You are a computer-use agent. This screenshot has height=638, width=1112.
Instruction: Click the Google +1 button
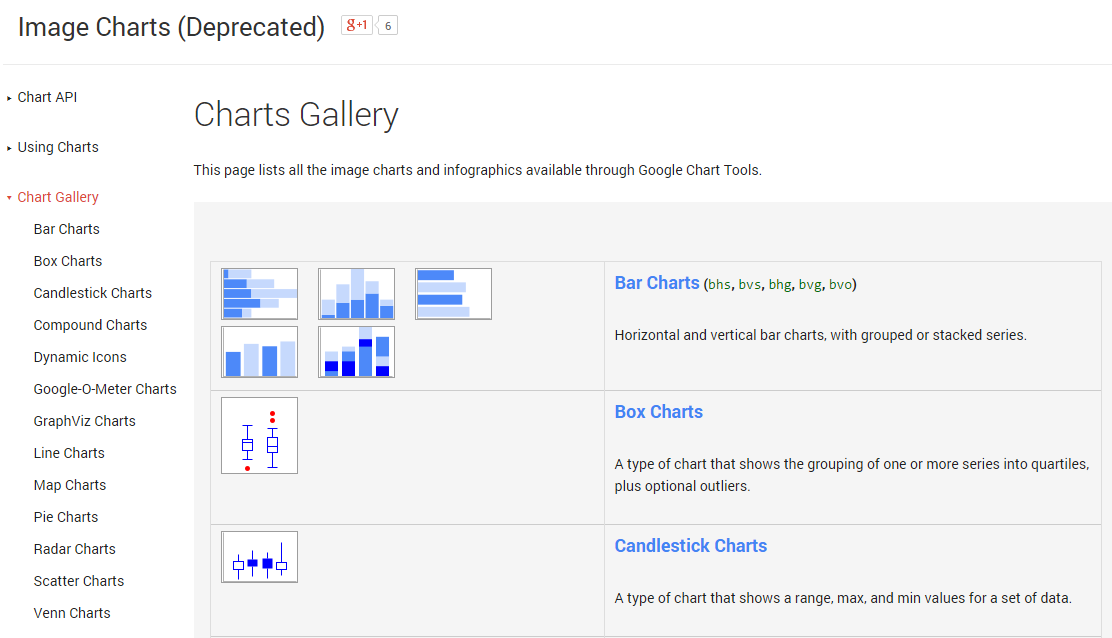(x=356, y=25)
